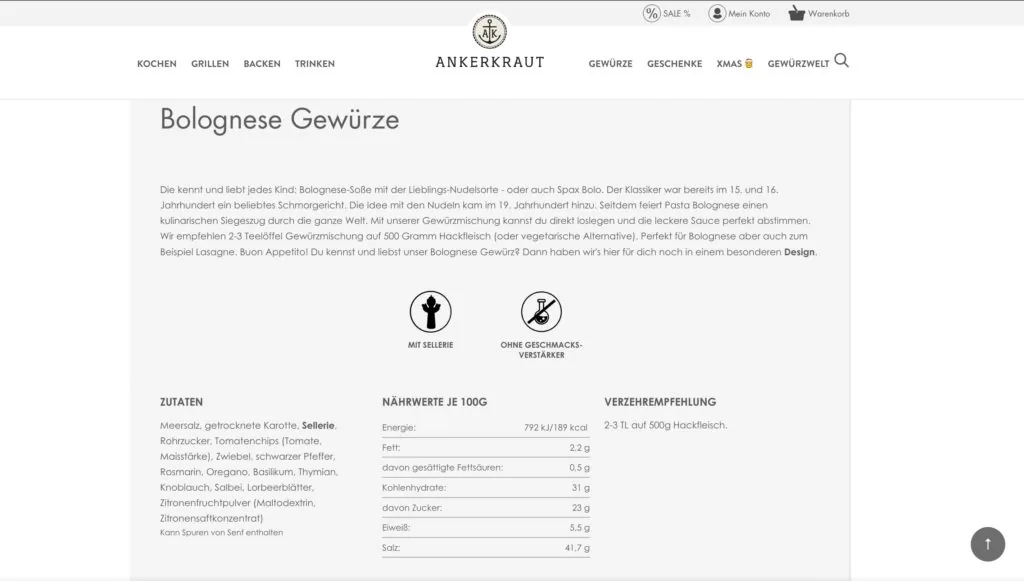This screenshot has width=1024, height=581.
Task: Click the scroll-to-top arrow button
Action: 987,544
